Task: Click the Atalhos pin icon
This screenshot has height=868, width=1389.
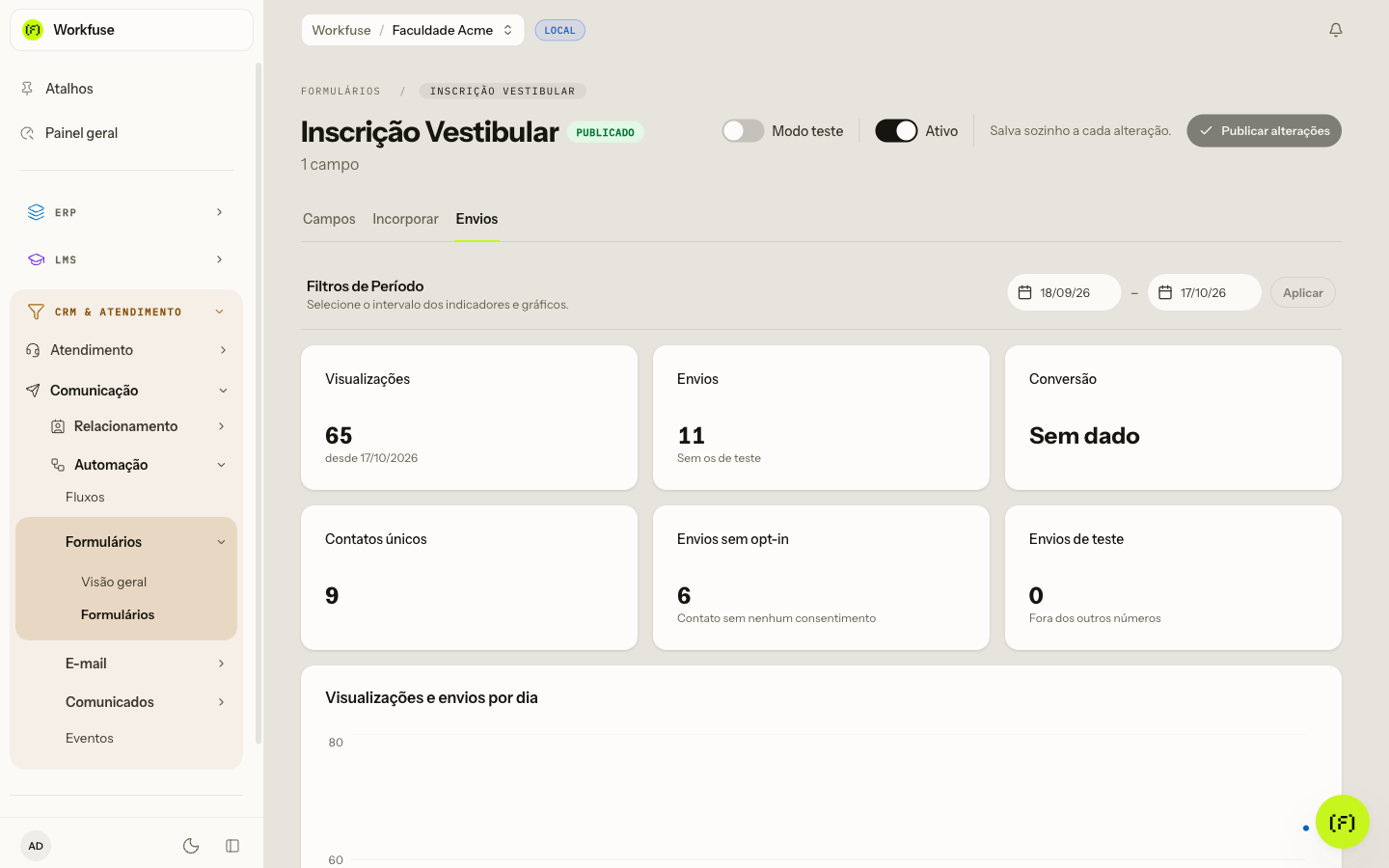Action: (27, 89)
